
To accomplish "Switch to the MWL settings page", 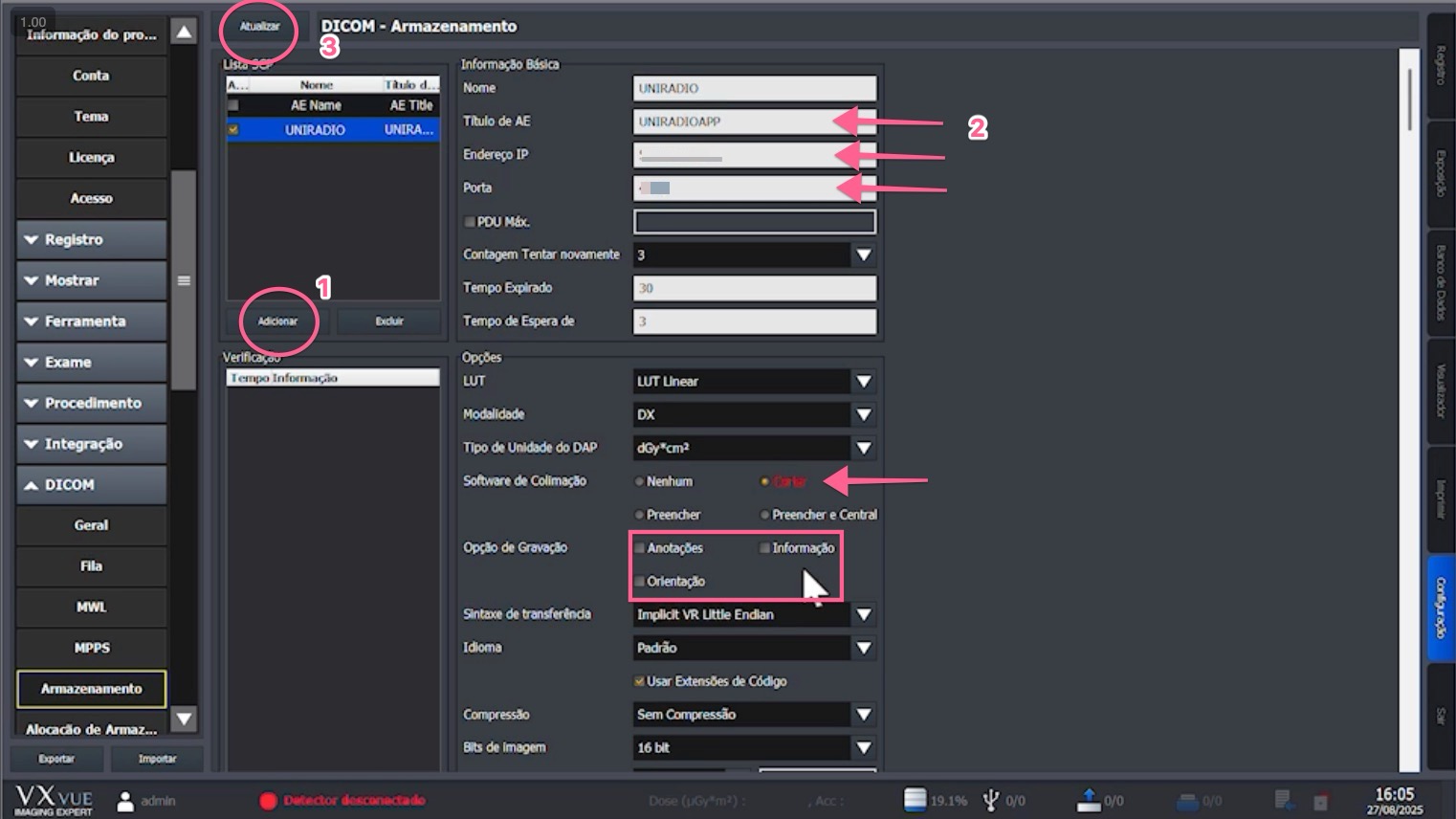I will (91, 607).
